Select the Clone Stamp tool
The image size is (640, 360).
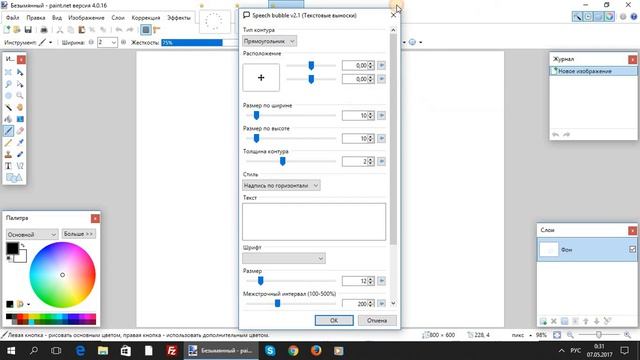tap(8, 154)
